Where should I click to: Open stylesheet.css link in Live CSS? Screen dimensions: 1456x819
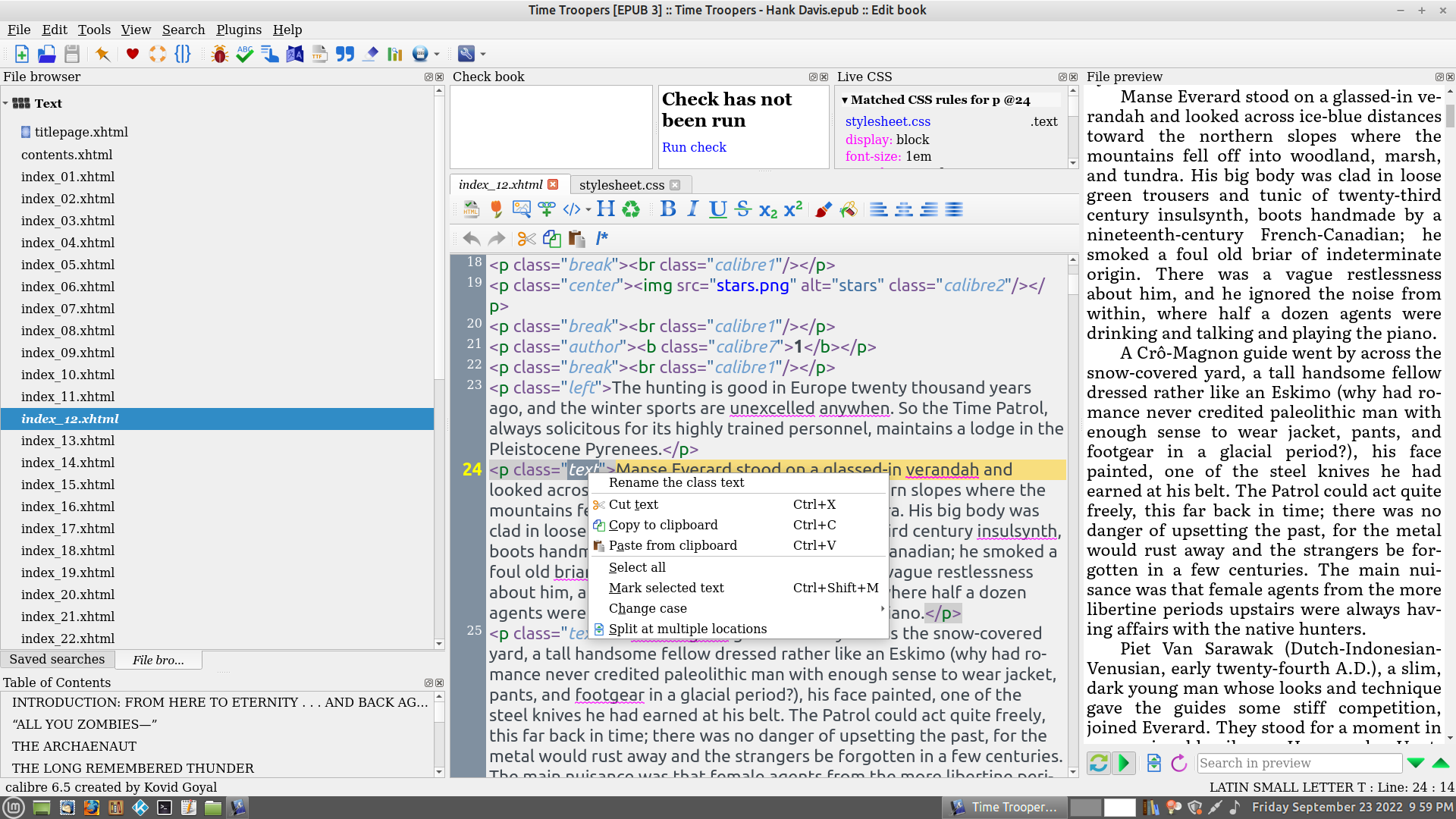[x=887, y=121]
